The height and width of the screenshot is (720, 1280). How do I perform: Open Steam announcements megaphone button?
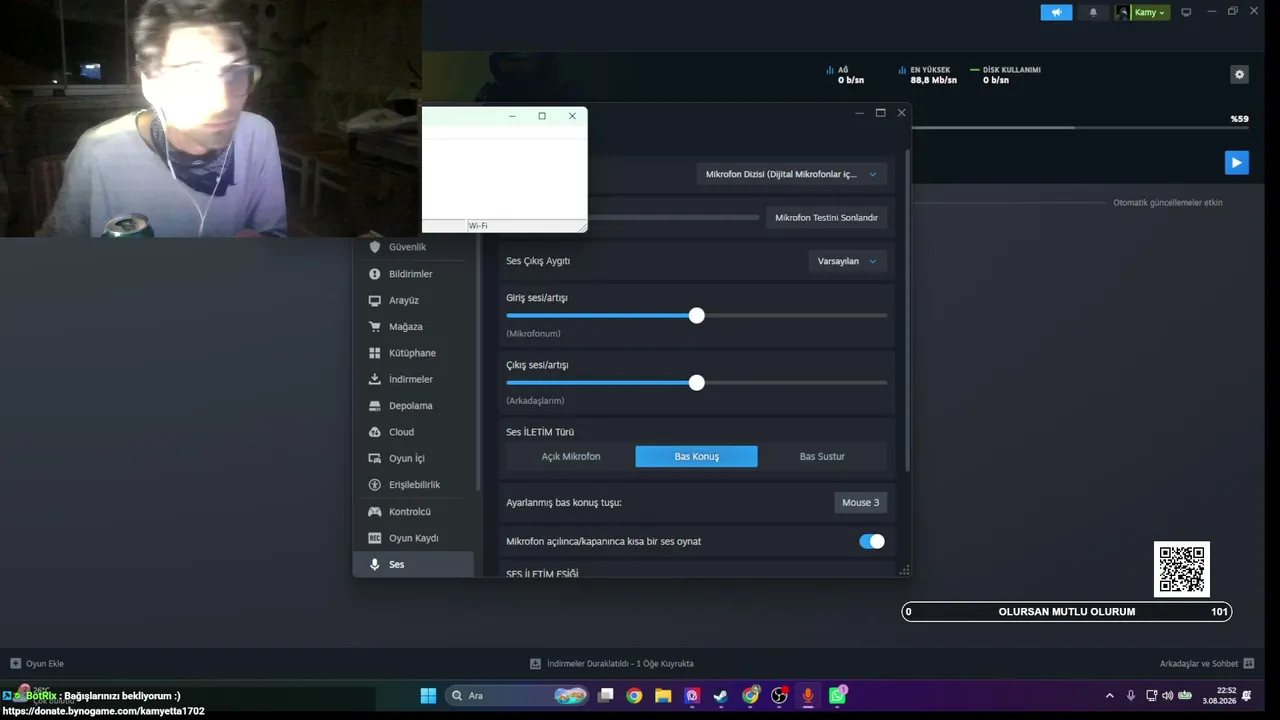[1056, 12]
